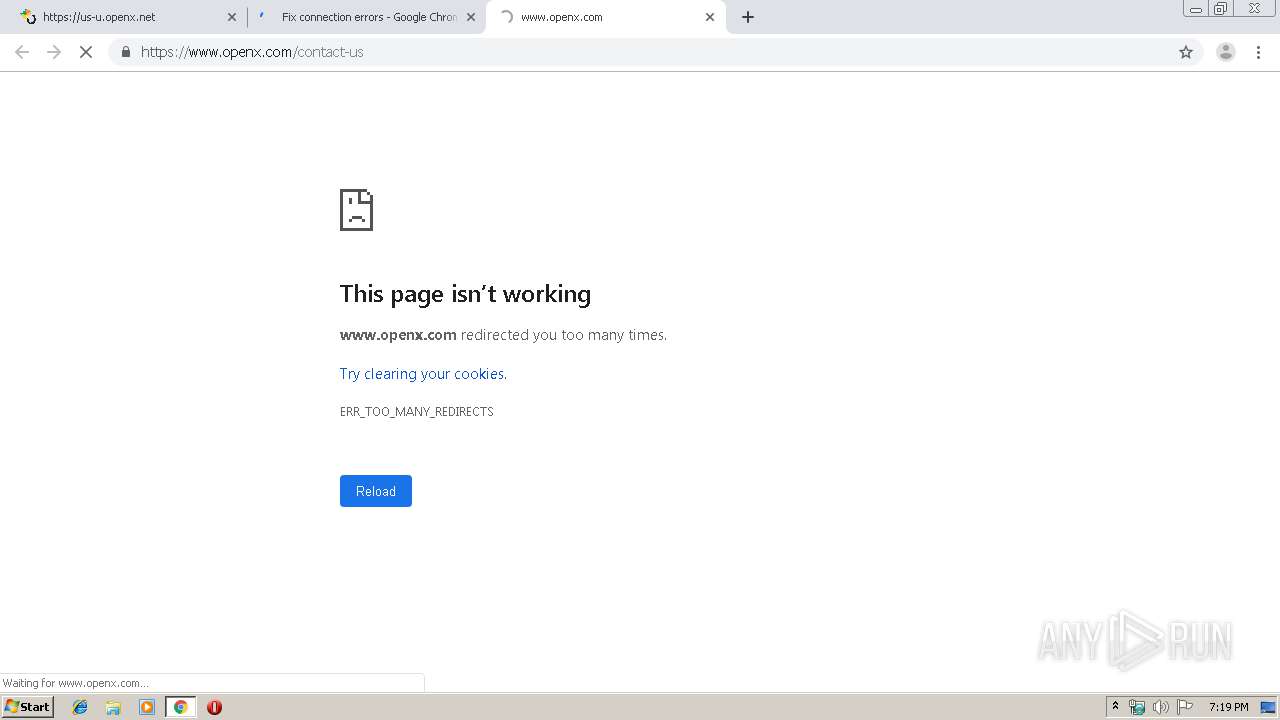
Task: Click the 7:19 PM clock
Action: [1228, 707]
